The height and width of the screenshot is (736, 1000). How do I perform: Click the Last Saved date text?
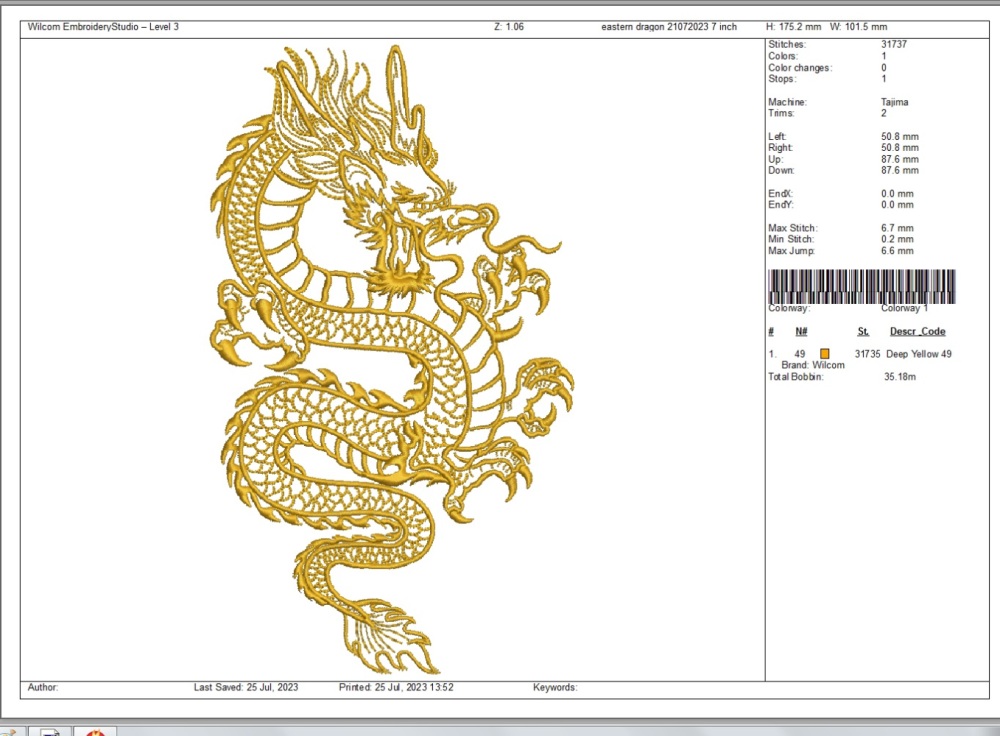[246, 688]
